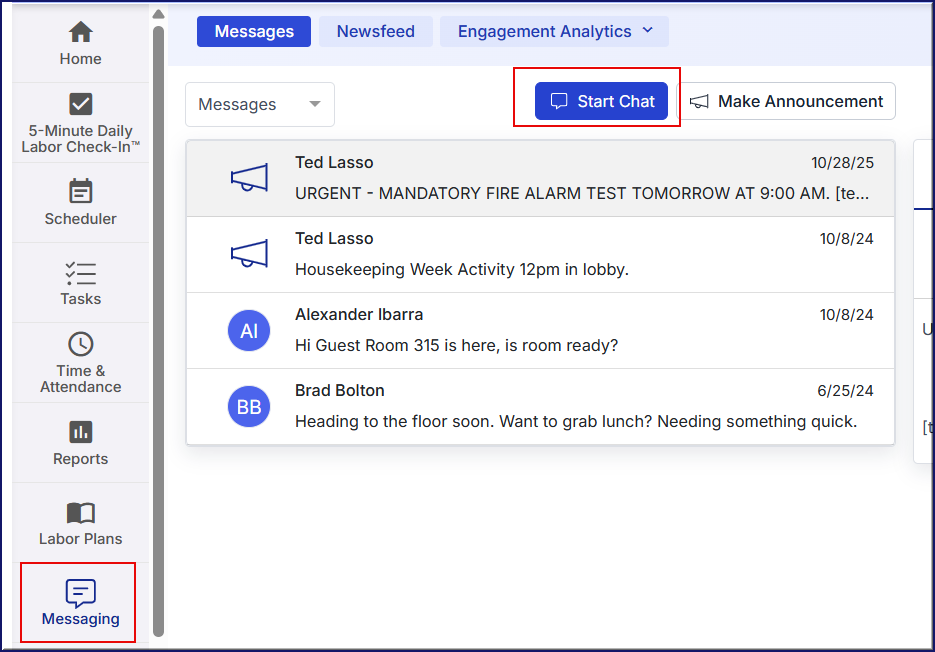Switch to the Messages tab
Screen dimensions: 935x652
tap(254, 31)
